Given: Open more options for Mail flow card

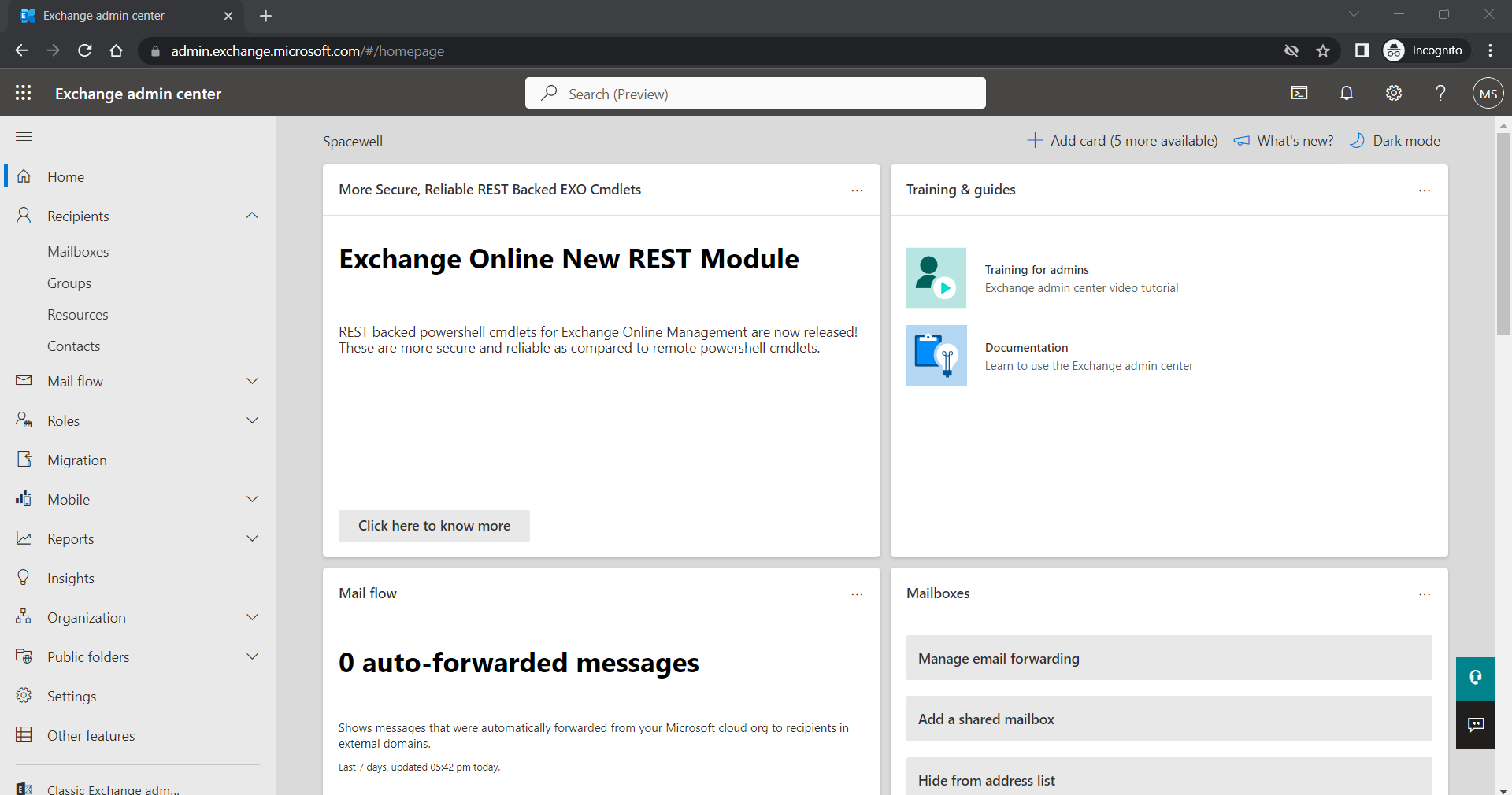Looking at the screenshot, I should (x=857, y=594).
